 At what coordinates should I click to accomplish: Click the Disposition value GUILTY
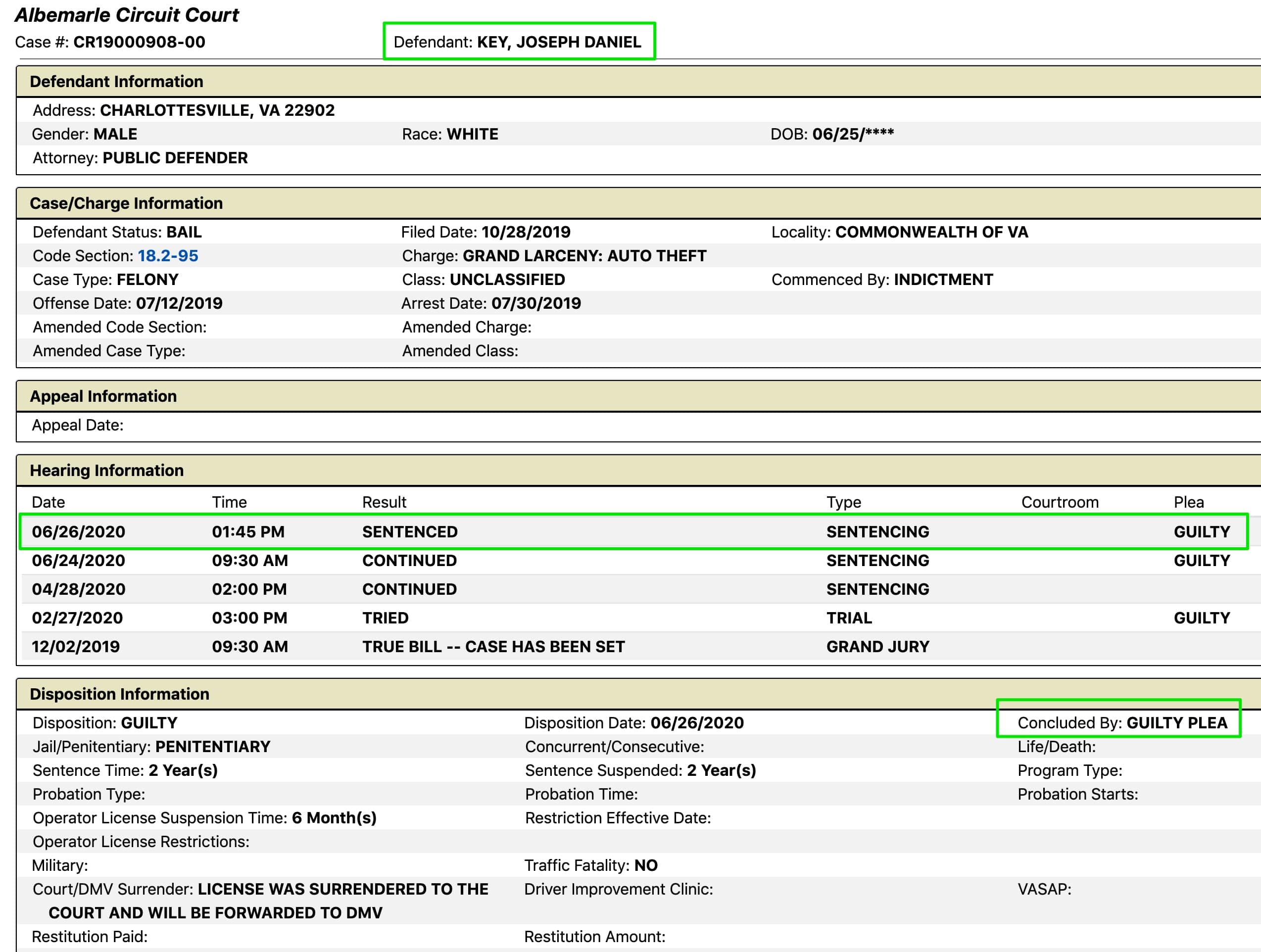coord(149,723)
